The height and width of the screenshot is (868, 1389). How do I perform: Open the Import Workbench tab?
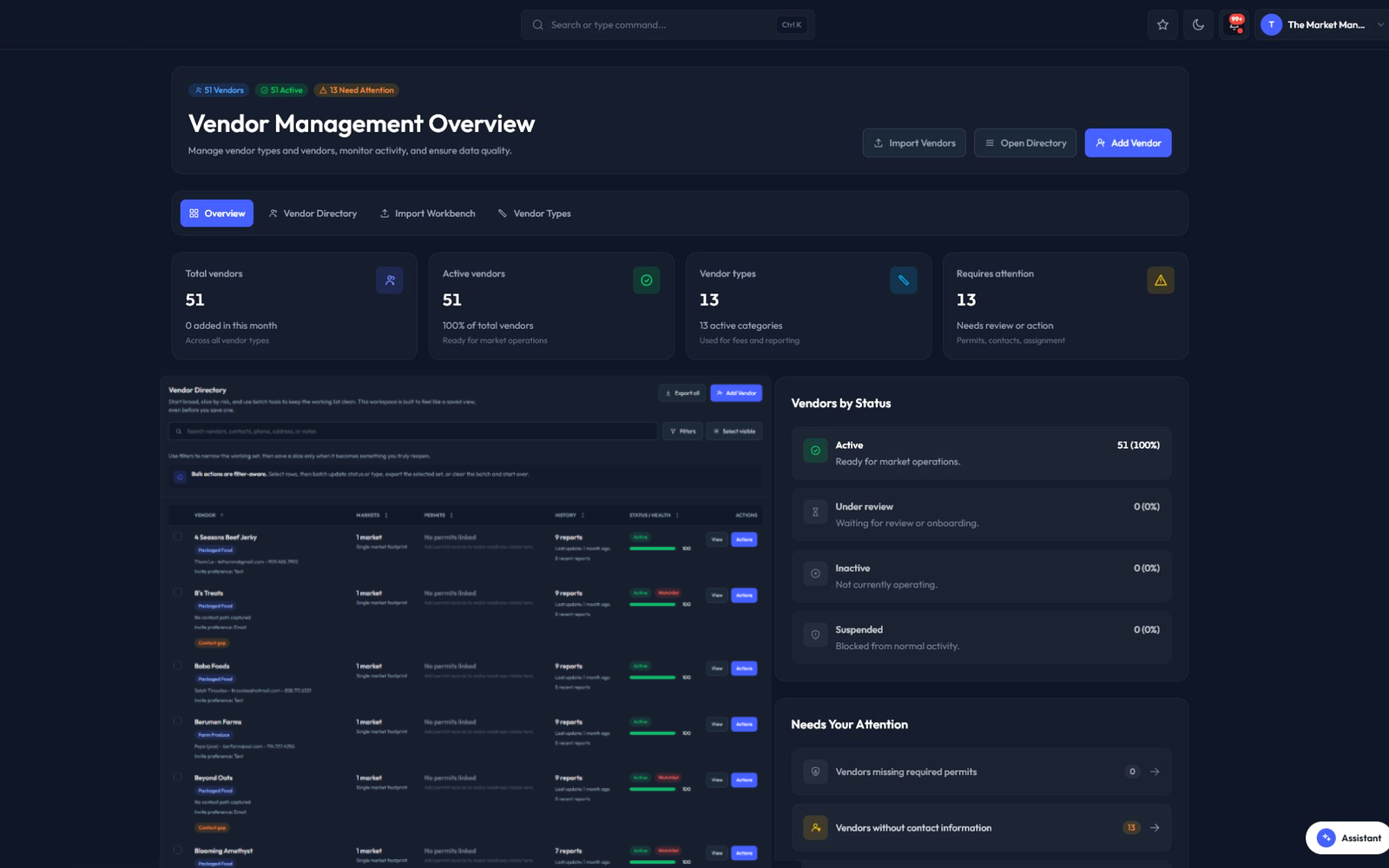point(428,214)
